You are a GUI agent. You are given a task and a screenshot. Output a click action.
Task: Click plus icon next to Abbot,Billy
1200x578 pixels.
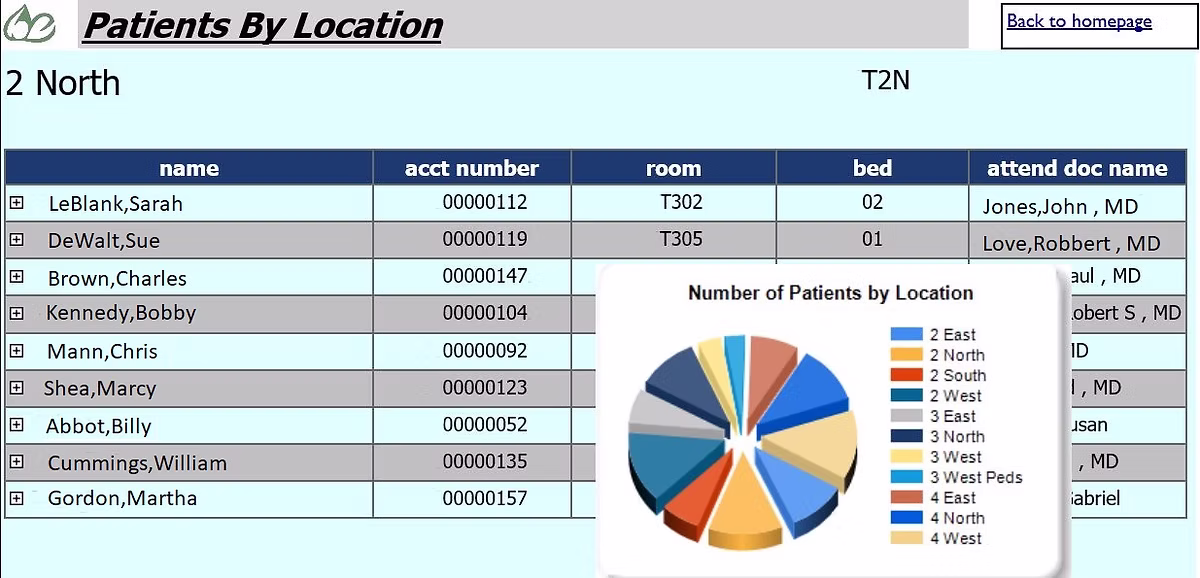[x=16, y=425]
